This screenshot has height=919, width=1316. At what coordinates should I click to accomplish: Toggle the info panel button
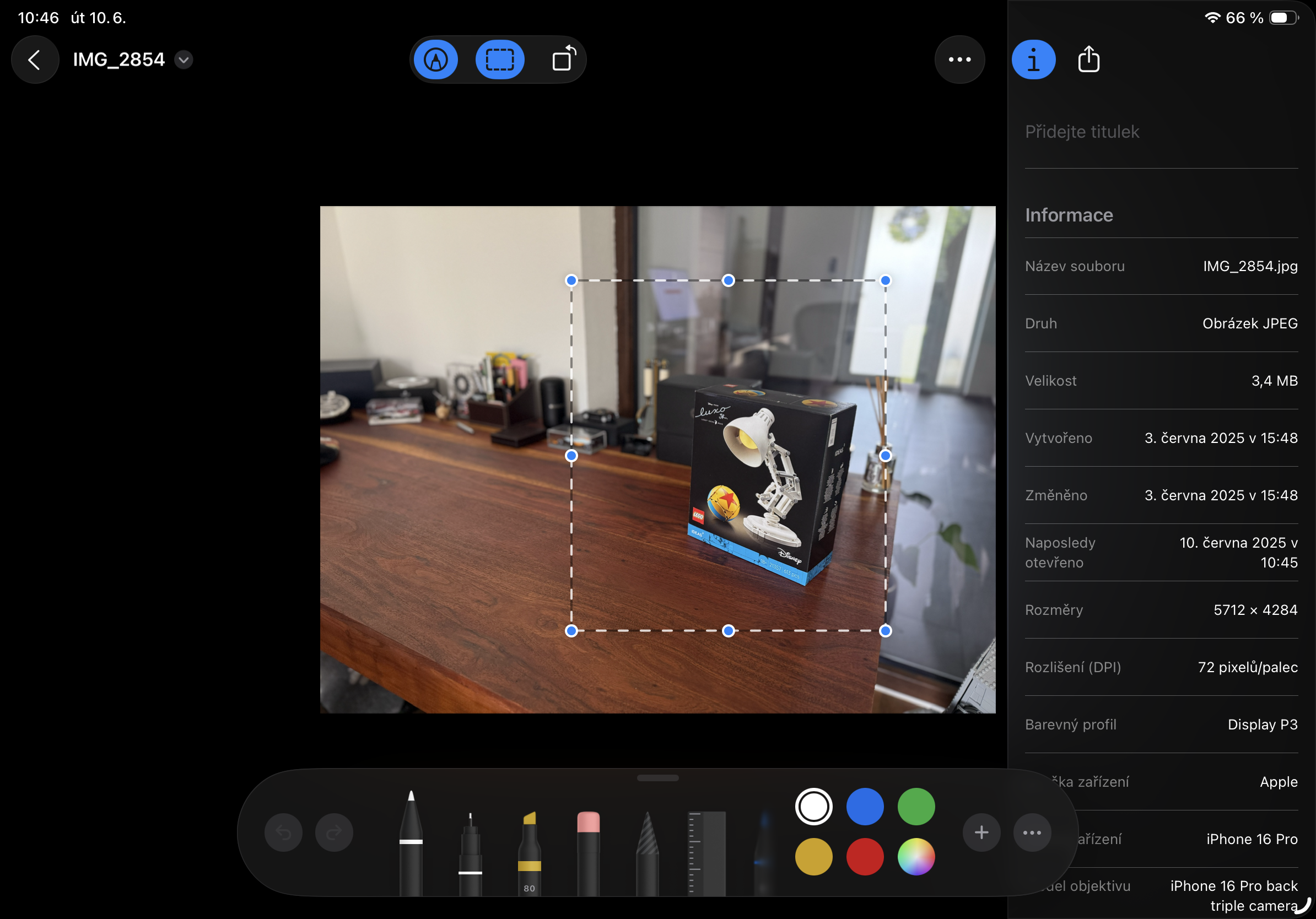pos(1033,60)
